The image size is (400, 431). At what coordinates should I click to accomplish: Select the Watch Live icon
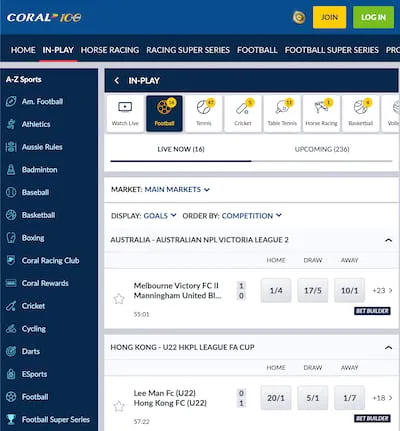[125, 114]
